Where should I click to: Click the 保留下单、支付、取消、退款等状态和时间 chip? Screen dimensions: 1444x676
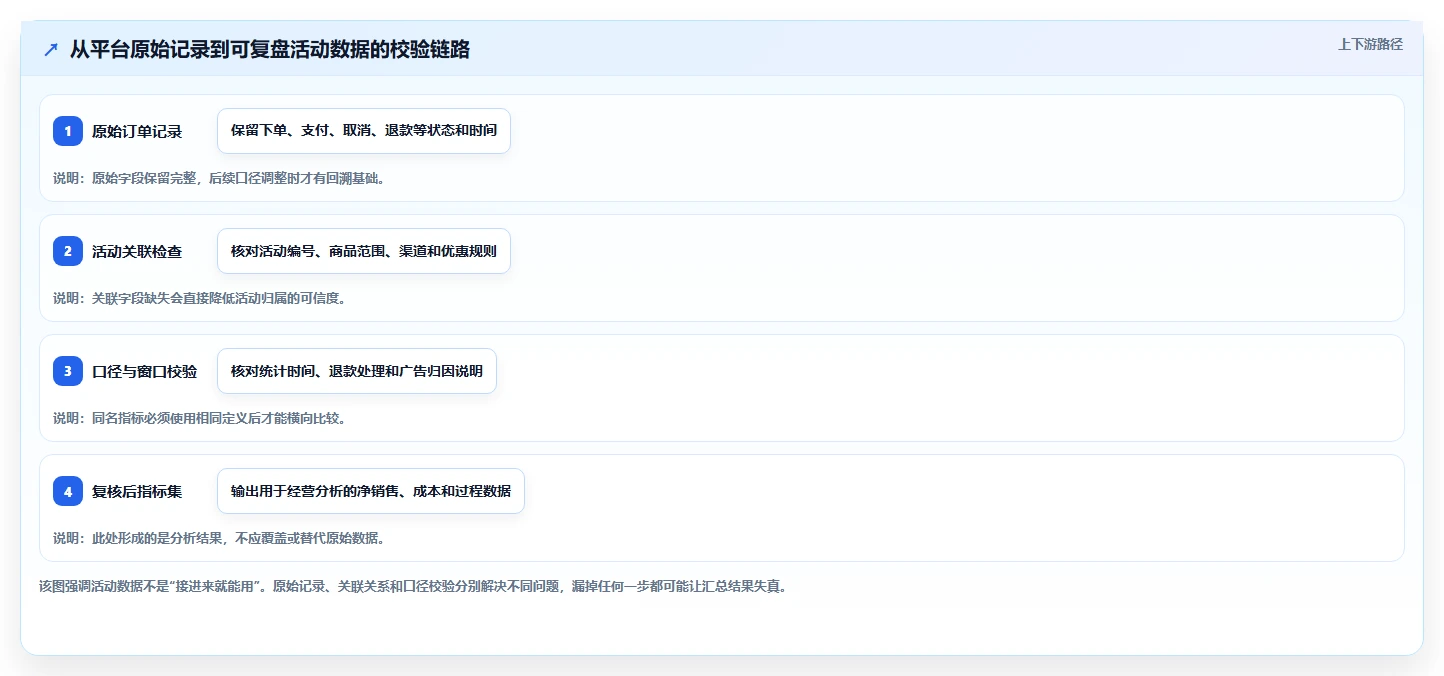364,131
